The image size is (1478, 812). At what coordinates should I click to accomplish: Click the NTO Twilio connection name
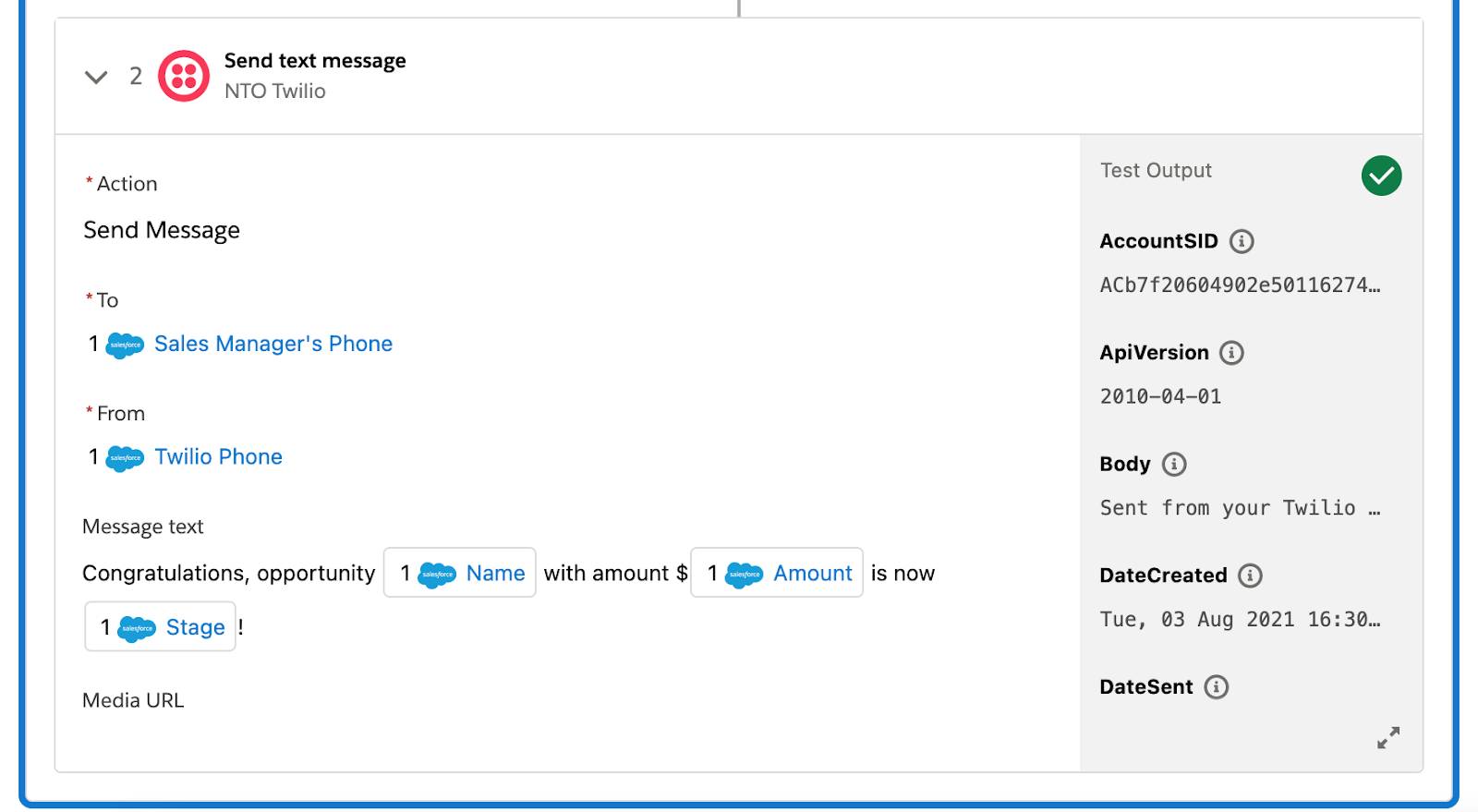click(x=275, y=91)
